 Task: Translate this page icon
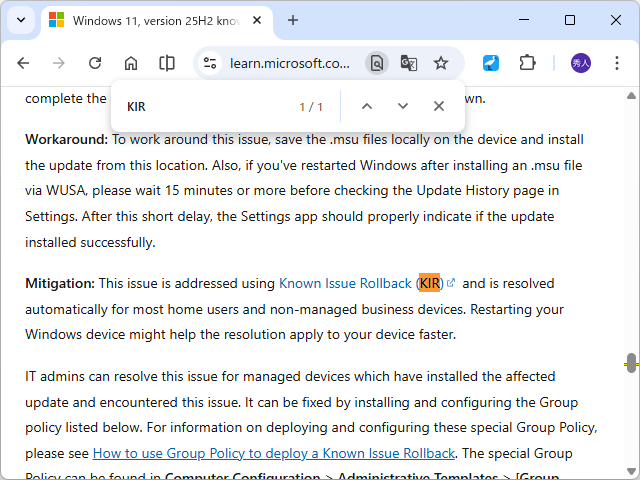click(x=409, y=63)
